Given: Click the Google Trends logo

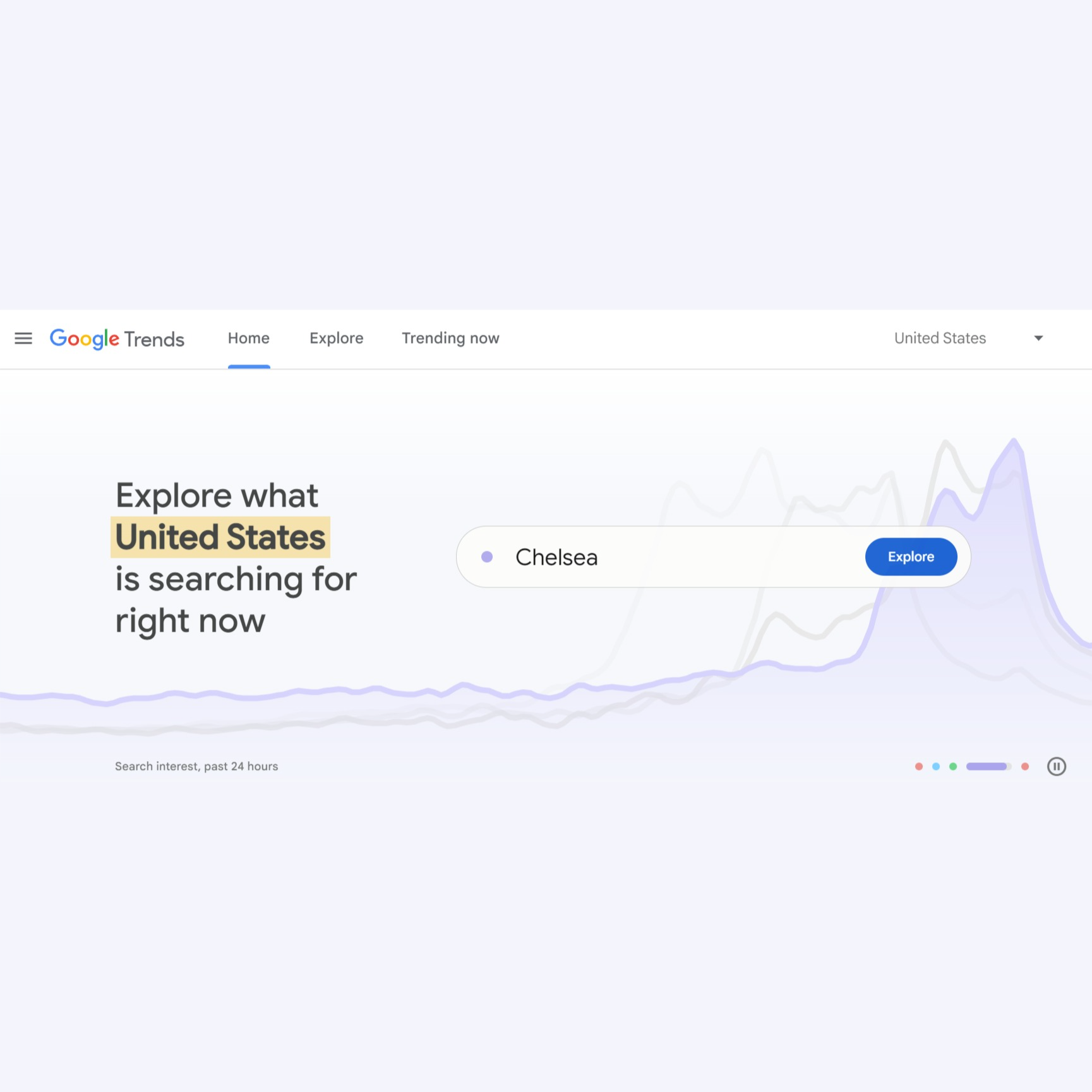Looking at the screenshot, I should click(117, 339).
